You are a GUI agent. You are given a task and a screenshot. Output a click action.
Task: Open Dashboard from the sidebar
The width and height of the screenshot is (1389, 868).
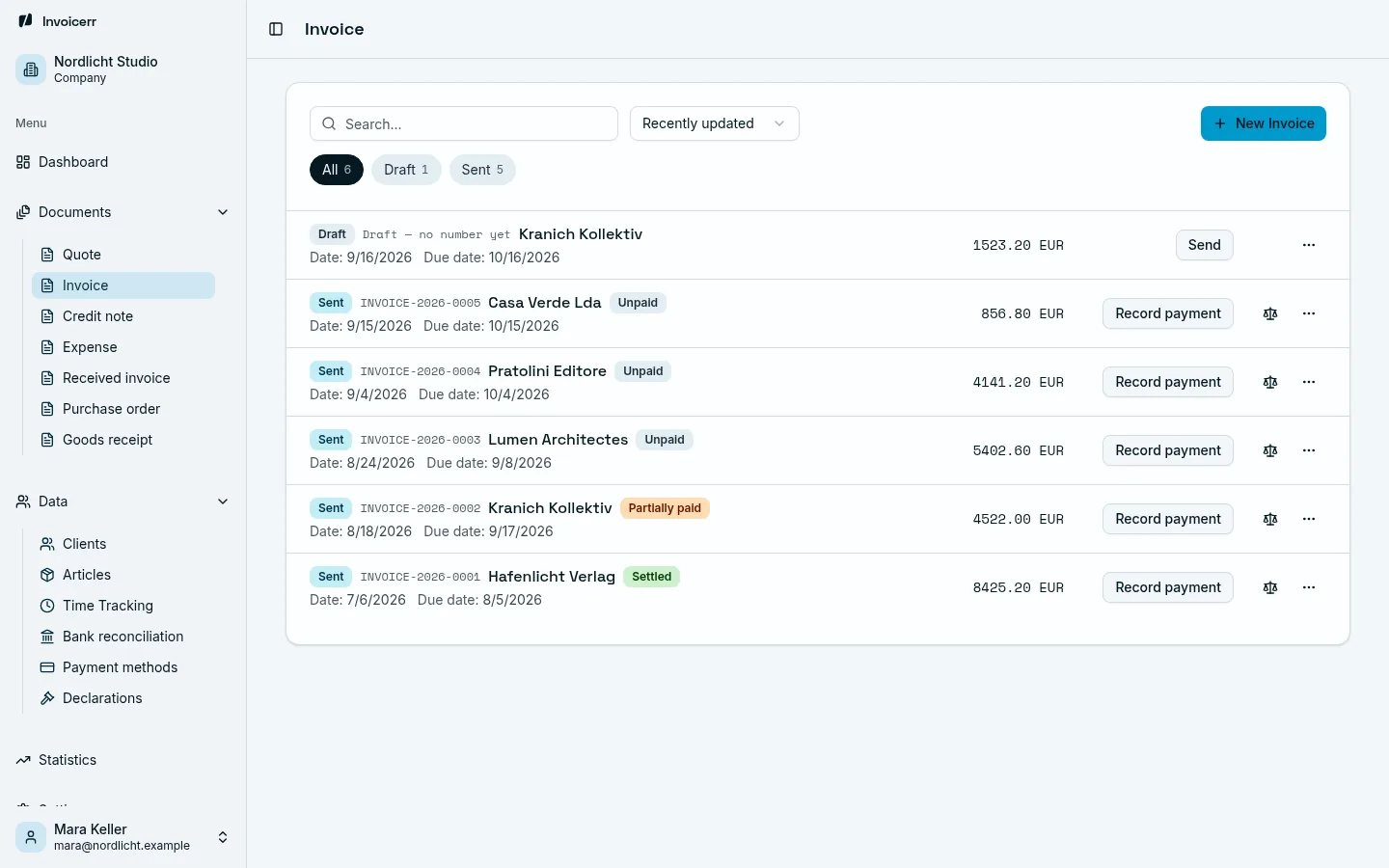pos(123,162)
